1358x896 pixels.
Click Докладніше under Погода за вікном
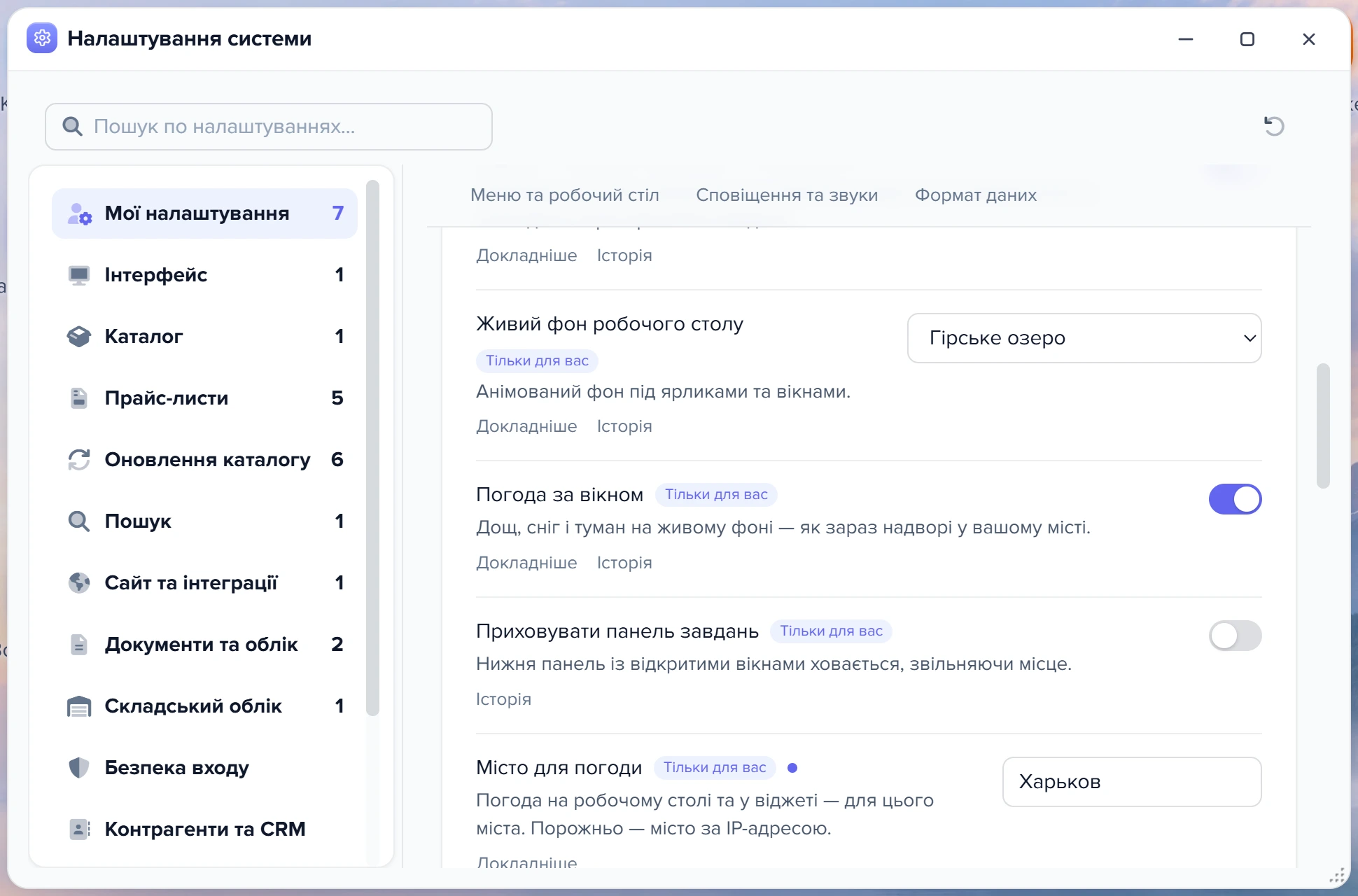(526, 563)
